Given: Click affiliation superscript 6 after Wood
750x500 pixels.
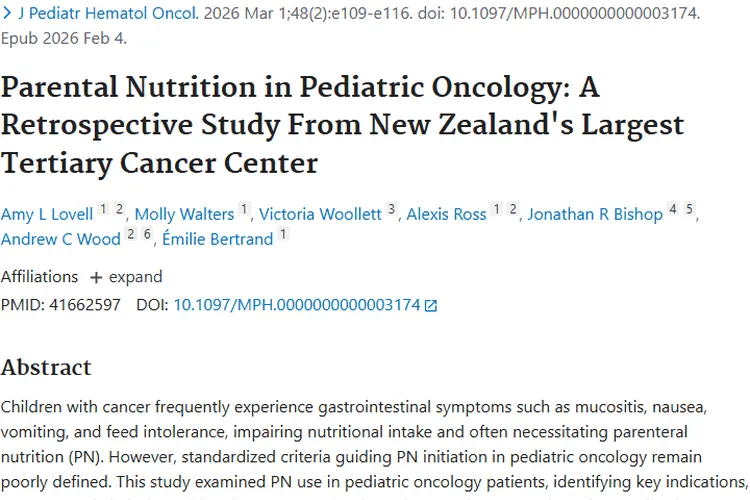Looking at the screenshot, I should click(146, 234).
